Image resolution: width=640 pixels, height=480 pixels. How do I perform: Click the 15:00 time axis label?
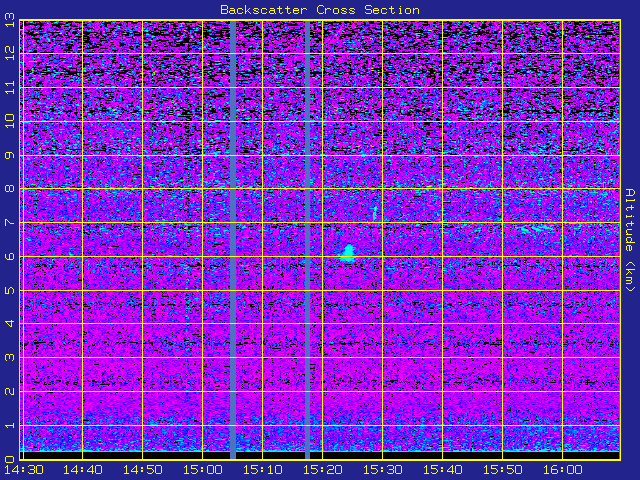(x=202, y=470)
